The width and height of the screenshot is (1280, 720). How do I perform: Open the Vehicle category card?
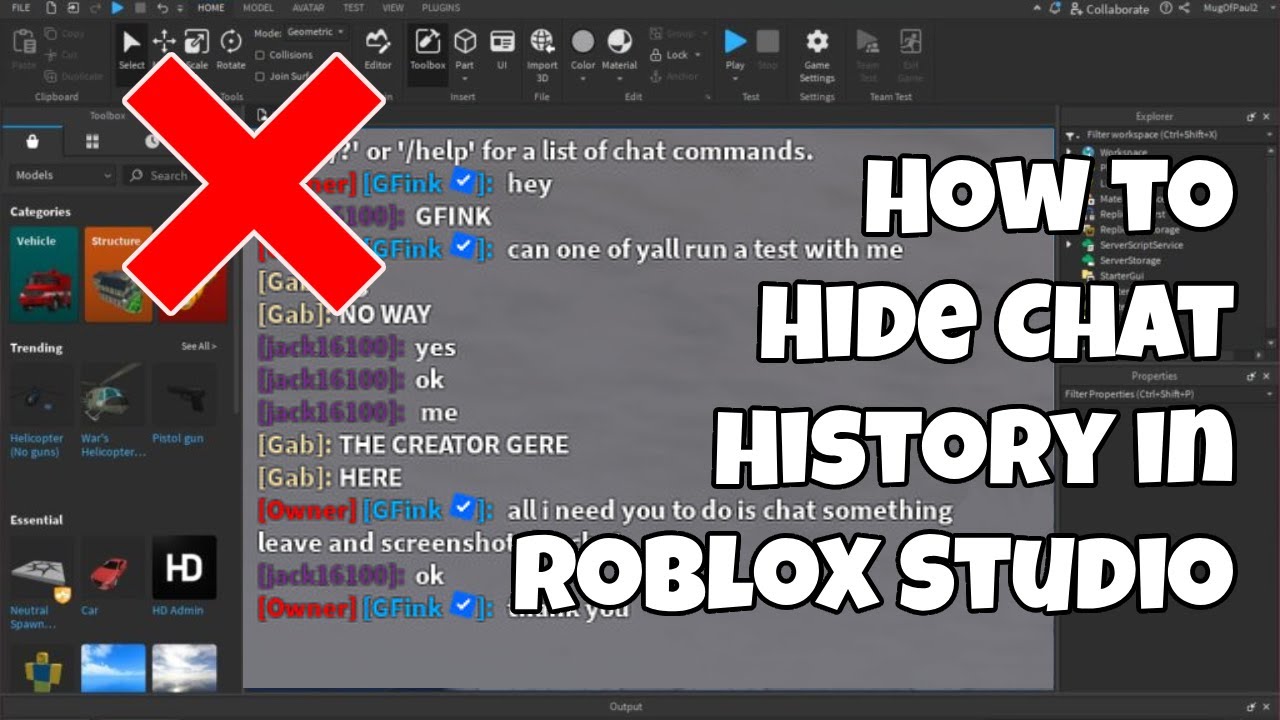click(x=43, y=275)
